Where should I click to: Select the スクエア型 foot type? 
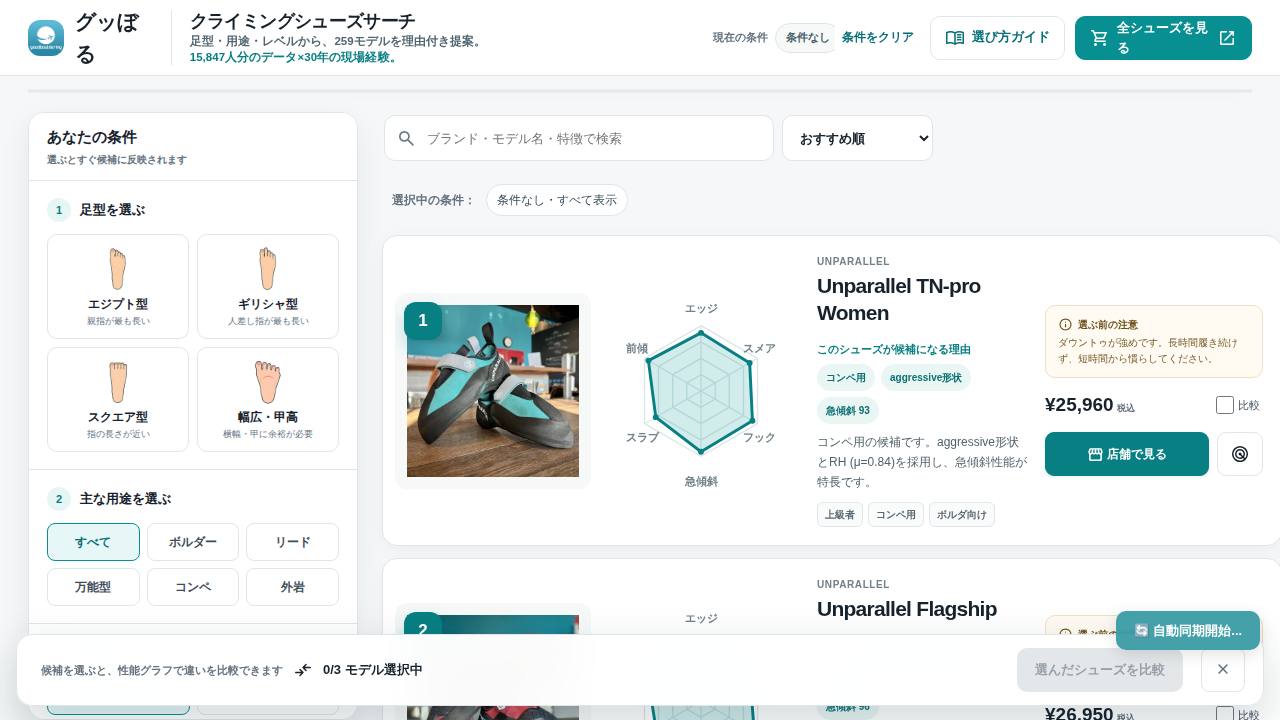(118, 400)
